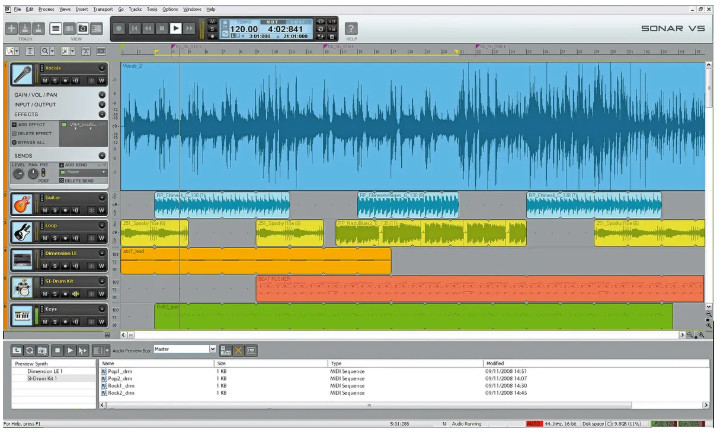
Task: Click the browser move-up-folder icon
Action: [x=17, y=351]
